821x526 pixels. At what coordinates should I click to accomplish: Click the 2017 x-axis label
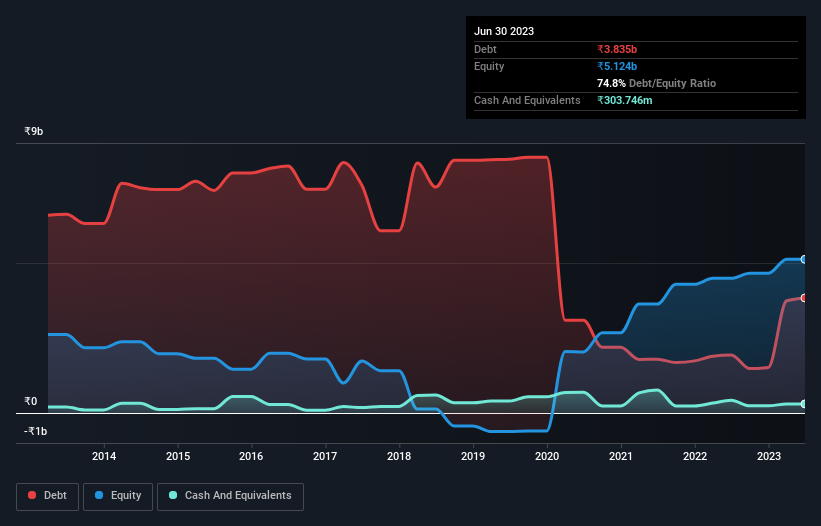tap(325, 456)
